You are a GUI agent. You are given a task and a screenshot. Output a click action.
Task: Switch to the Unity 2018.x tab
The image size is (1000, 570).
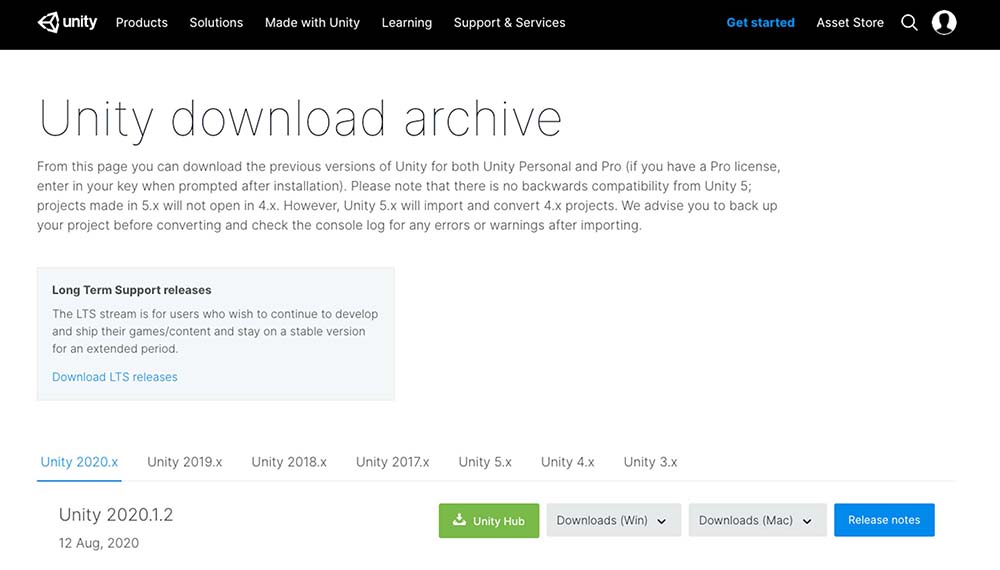tap(289, 462)
